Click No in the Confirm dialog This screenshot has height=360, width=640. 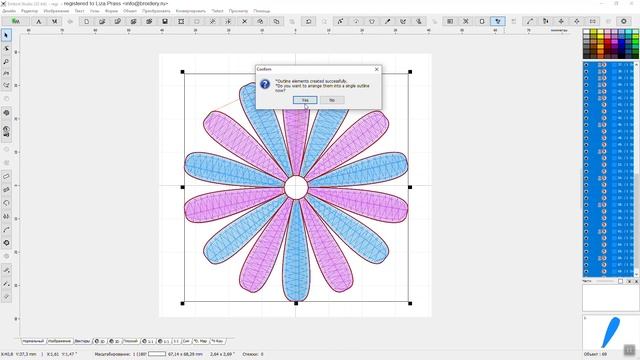click(x=332, y=100)
